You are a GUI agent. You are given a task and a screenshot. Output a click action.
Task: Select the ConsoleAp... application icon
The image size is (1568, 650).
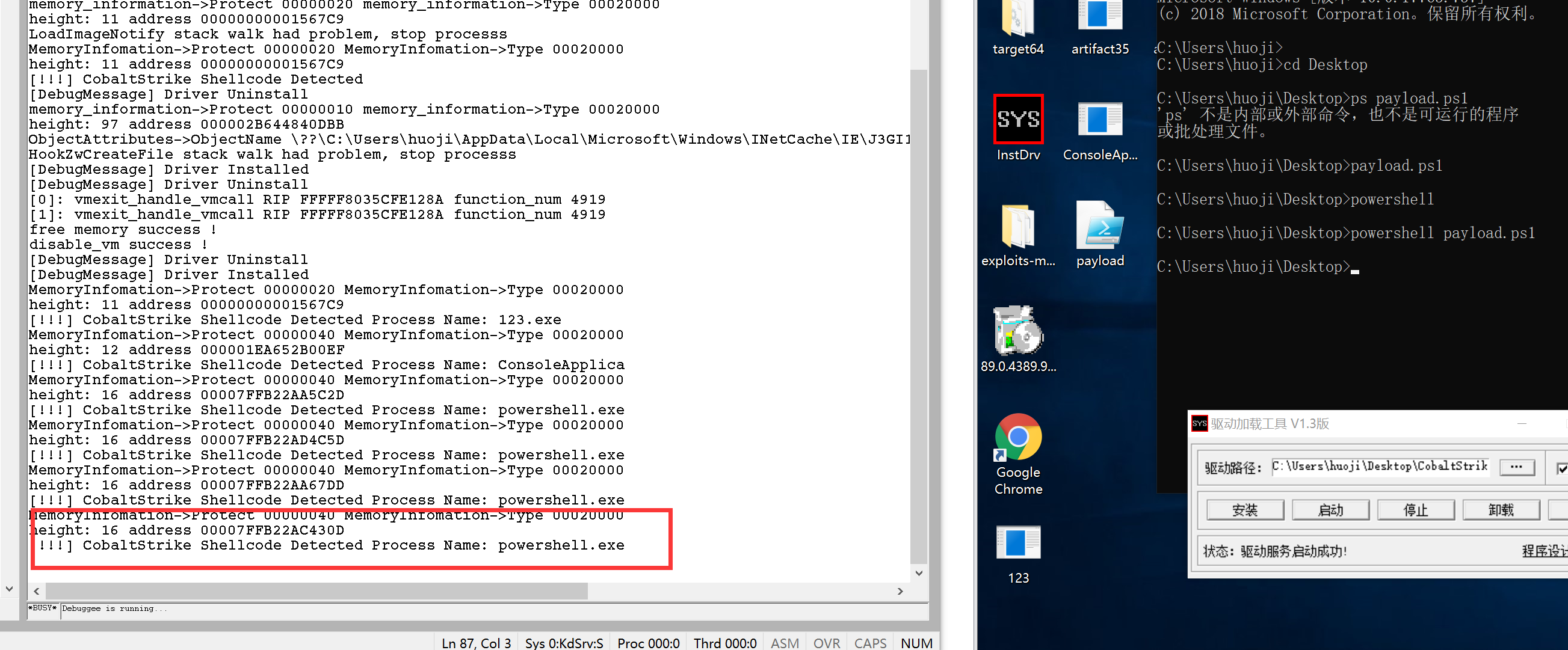coord(1099,120)
